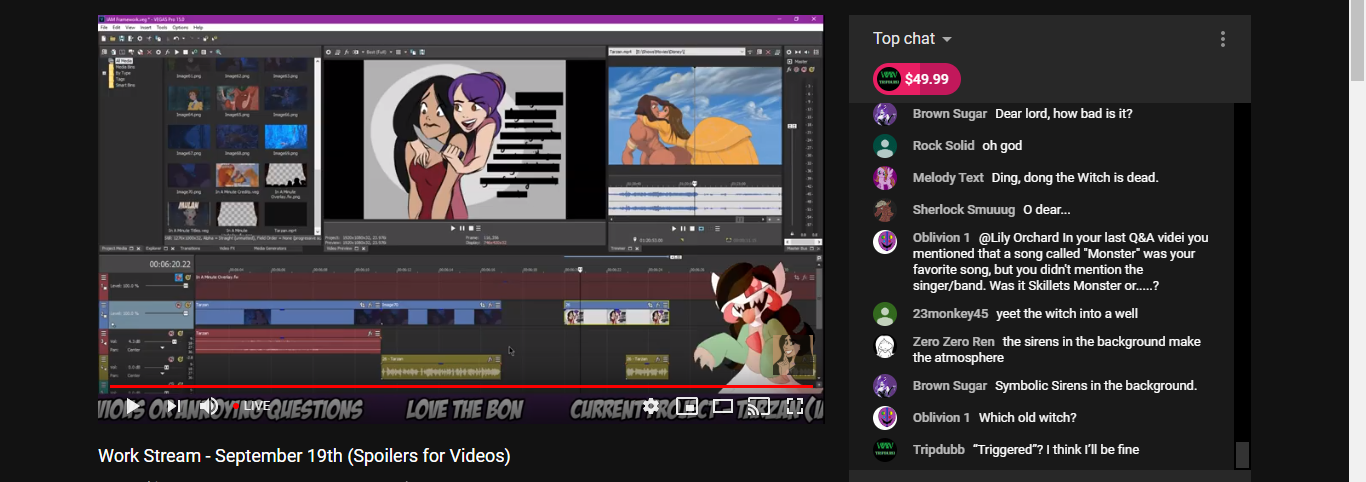Click the message 'yeet the witch into a well'

pos(1067,314)
